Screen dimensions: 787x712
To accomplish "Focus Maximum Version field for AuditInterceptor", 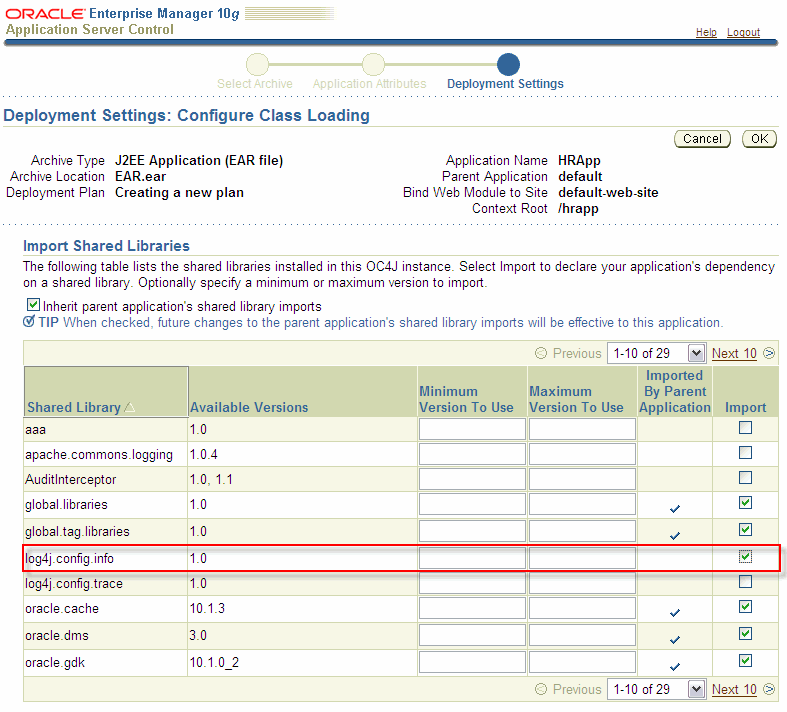I will click(x=582, y=479).
